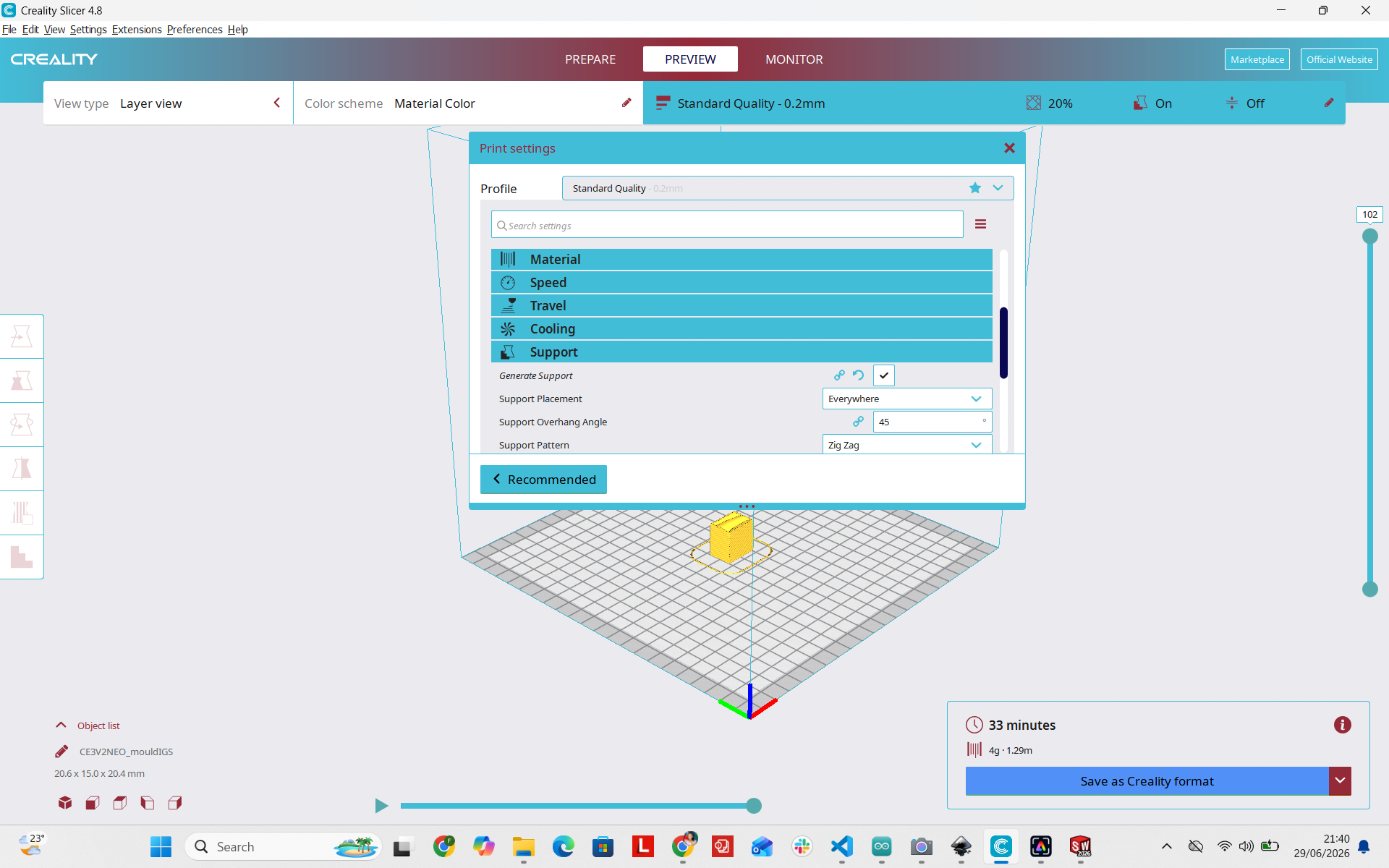The image size is (1389, 868).
Task: Open Support Pattern Zig Zag dropdown
Action: click(907, 445)
